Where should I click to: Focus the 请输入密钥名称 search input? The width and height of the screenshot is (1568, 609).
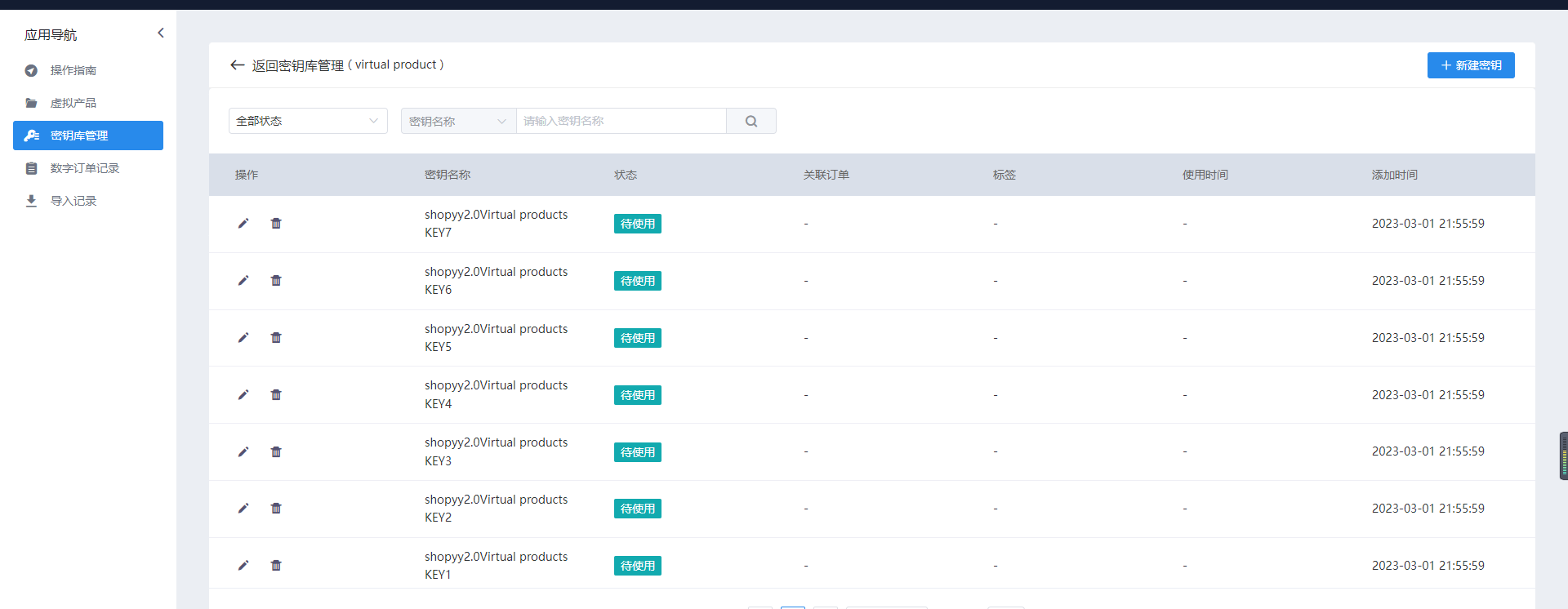[x=621, y=121]
